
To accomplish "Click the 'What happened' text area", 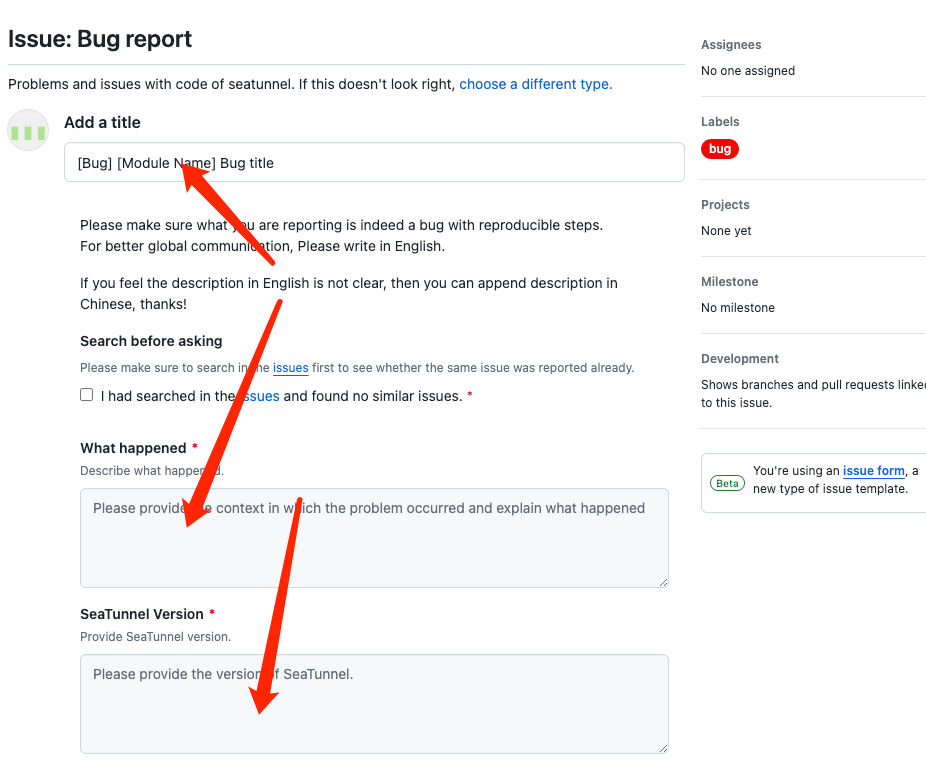I will click(x=374, y=538).
